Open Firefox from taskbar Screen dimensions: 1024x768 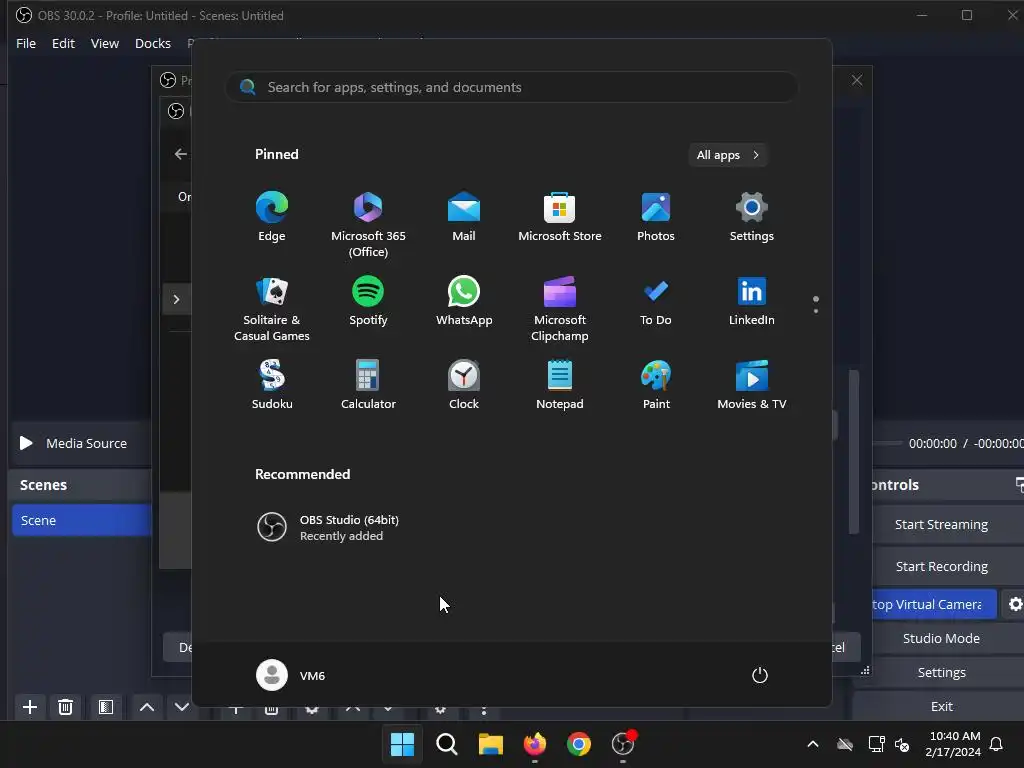click(535, 744)
